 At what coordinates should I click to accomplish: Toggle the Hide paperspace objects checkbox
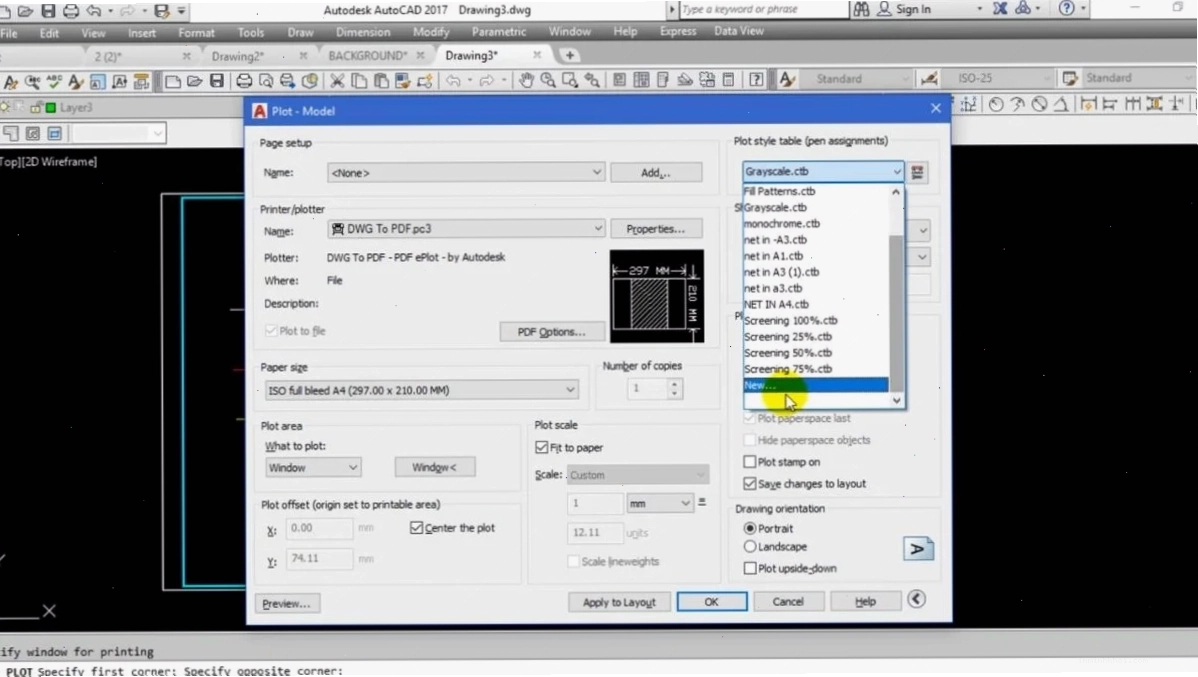point(750,439)
